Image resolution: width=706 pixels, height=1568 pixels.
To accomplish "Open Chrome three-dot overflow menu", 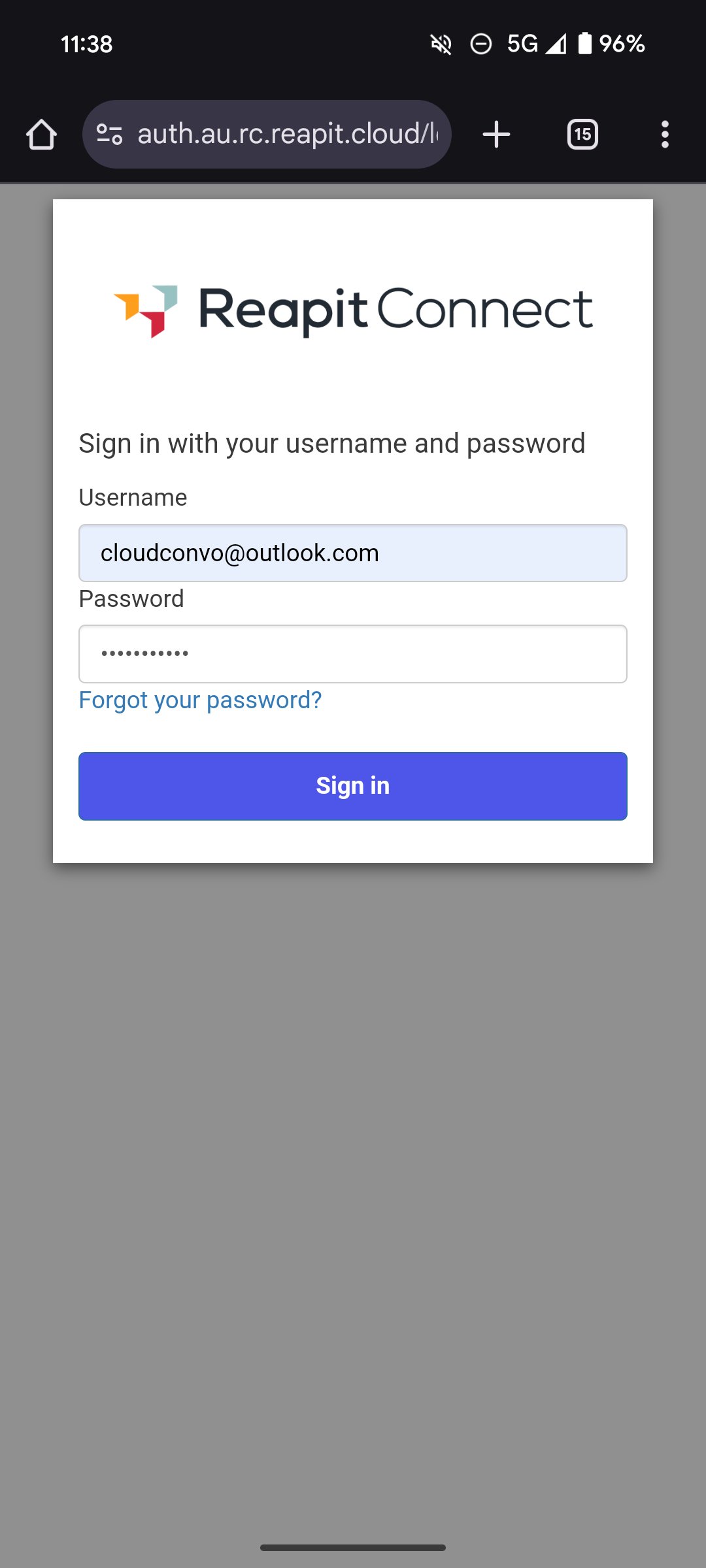I will click(x=665, y=135).
